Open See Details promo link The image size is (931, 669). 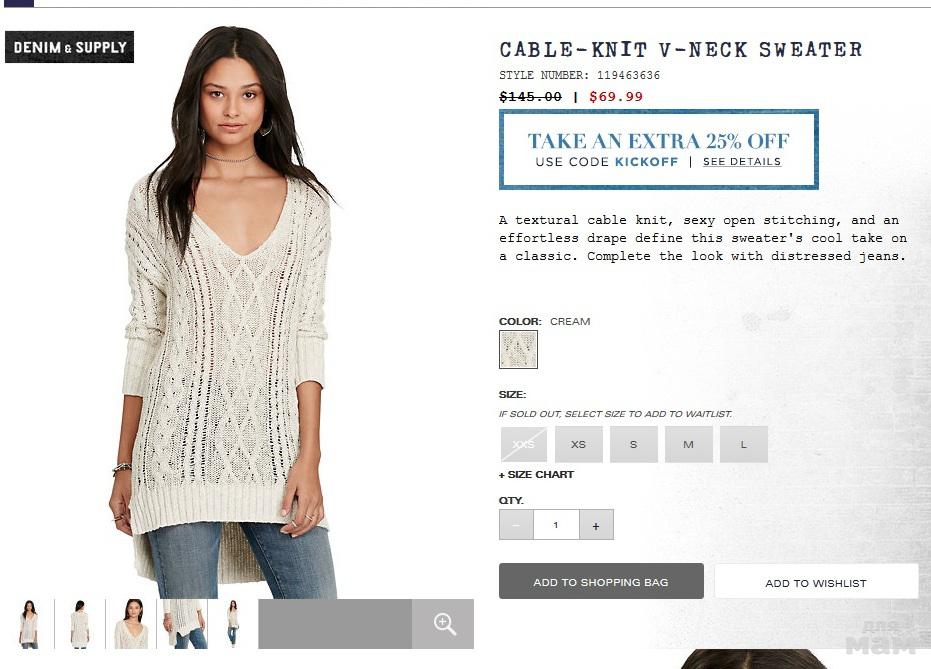click(x=742, y=161)
